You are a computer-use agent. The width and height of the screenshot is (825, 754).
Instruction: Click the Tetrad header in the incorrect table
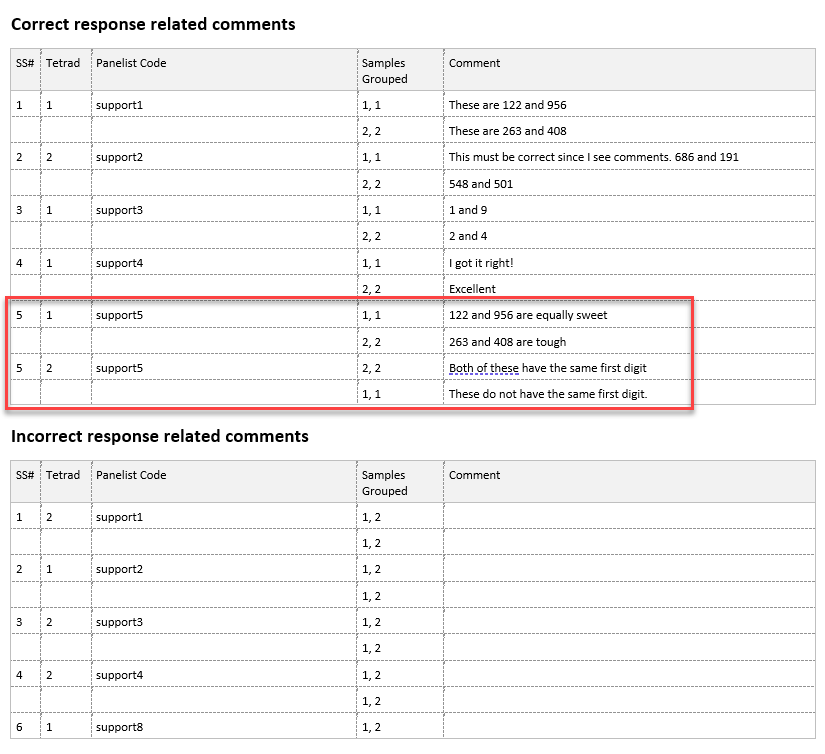[63, 475]
